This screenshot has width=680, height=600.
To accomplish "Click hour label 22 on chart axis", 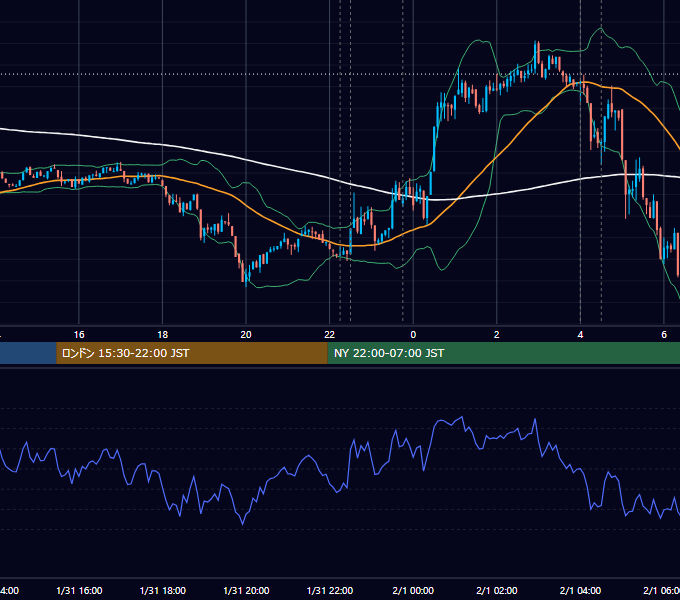I will tap(330, 335).
